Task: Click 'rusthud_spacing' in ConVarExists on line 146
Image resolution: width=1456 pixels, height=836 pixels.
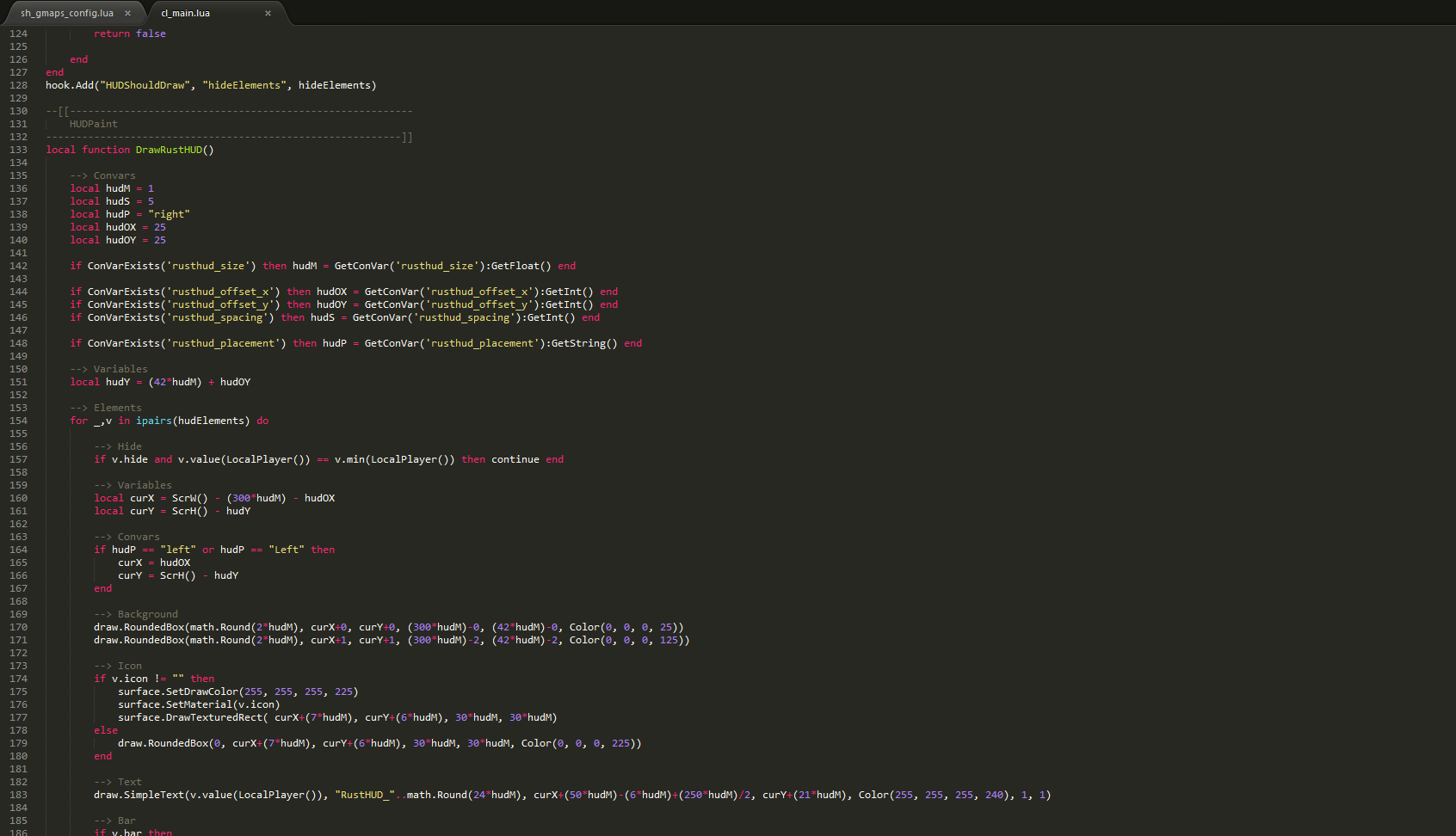Action: click(x=217, y=317)
